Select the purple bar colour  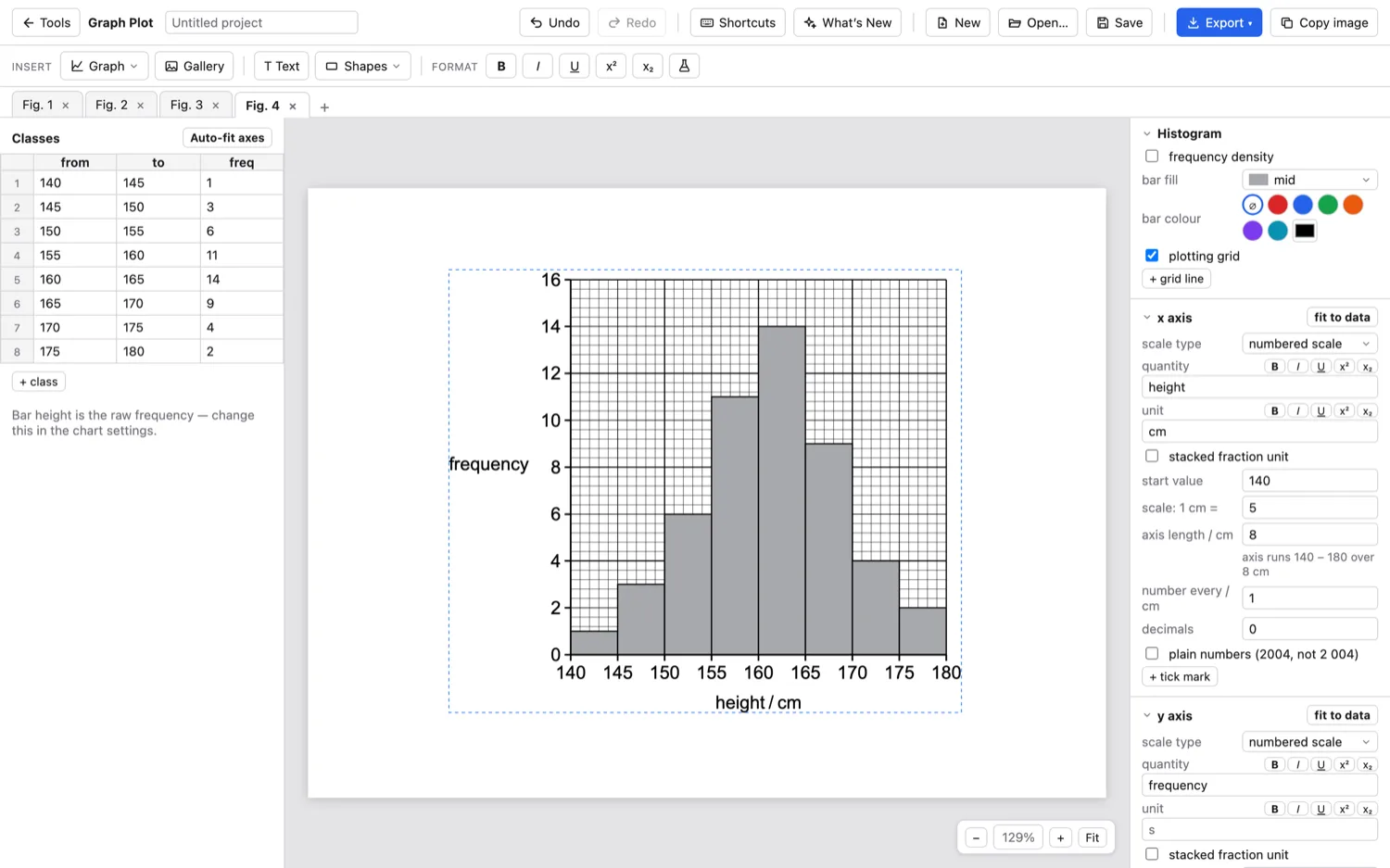click(x=1253, y=231)
